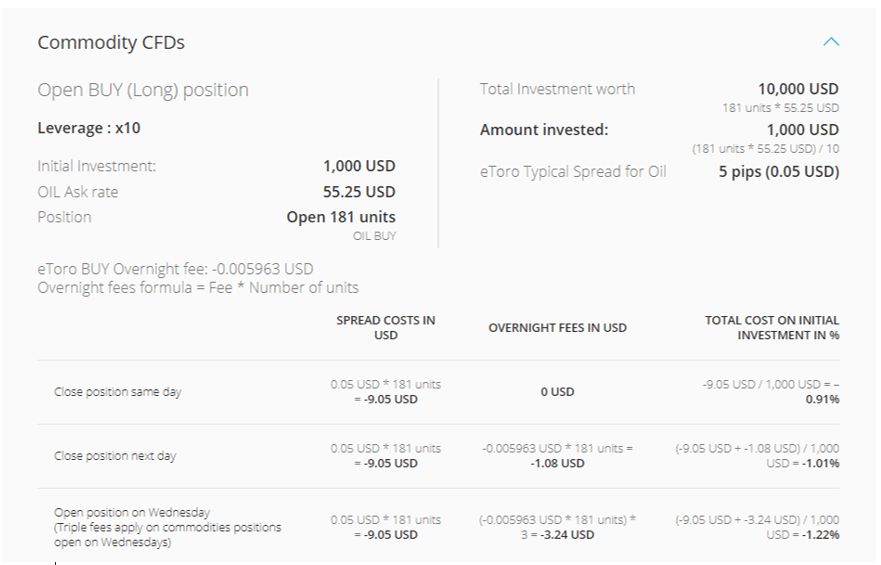Click the Commodity CFDs heading
881x565 pixels.
[111, 43]
